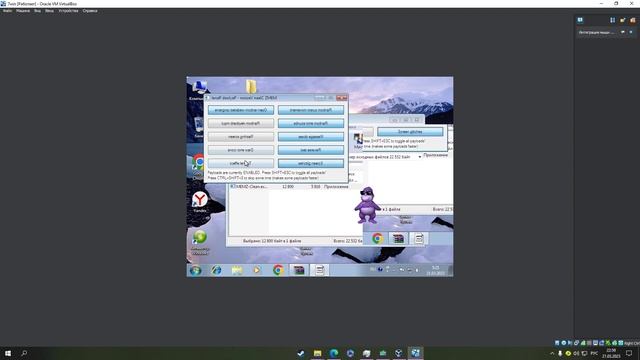Toggle the mirrored 'Flashing screen' payload button

[241, 137]
